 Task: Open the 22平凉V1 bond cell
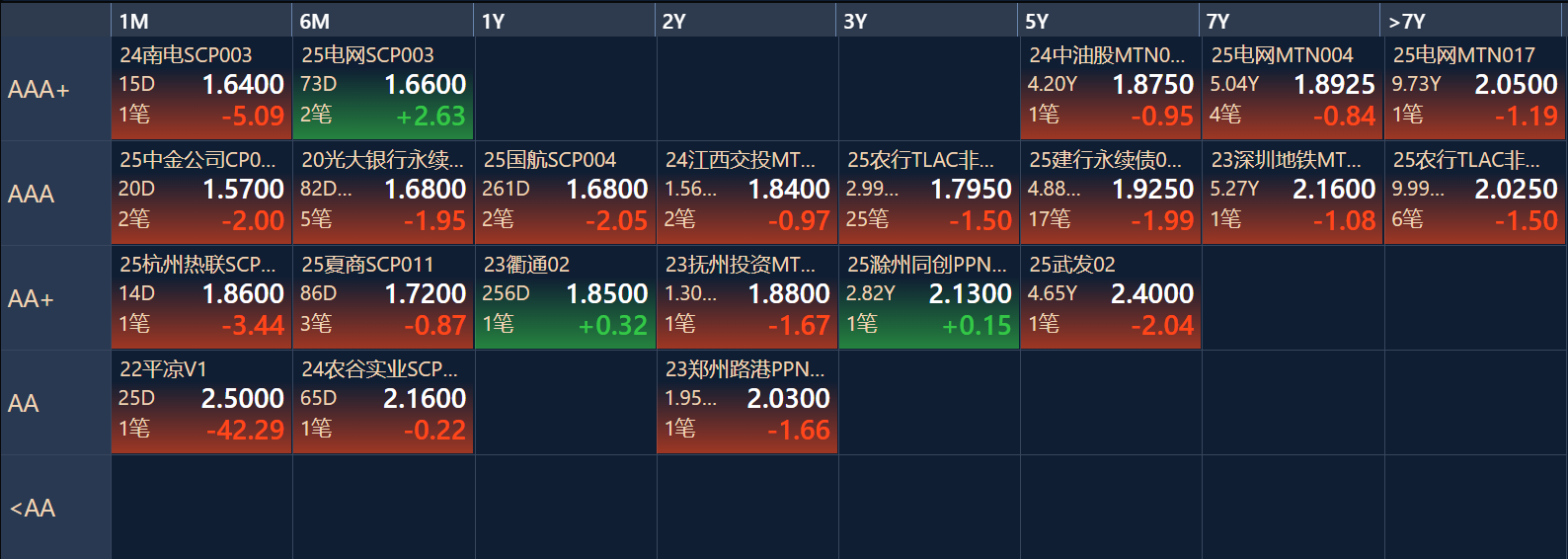201,403
